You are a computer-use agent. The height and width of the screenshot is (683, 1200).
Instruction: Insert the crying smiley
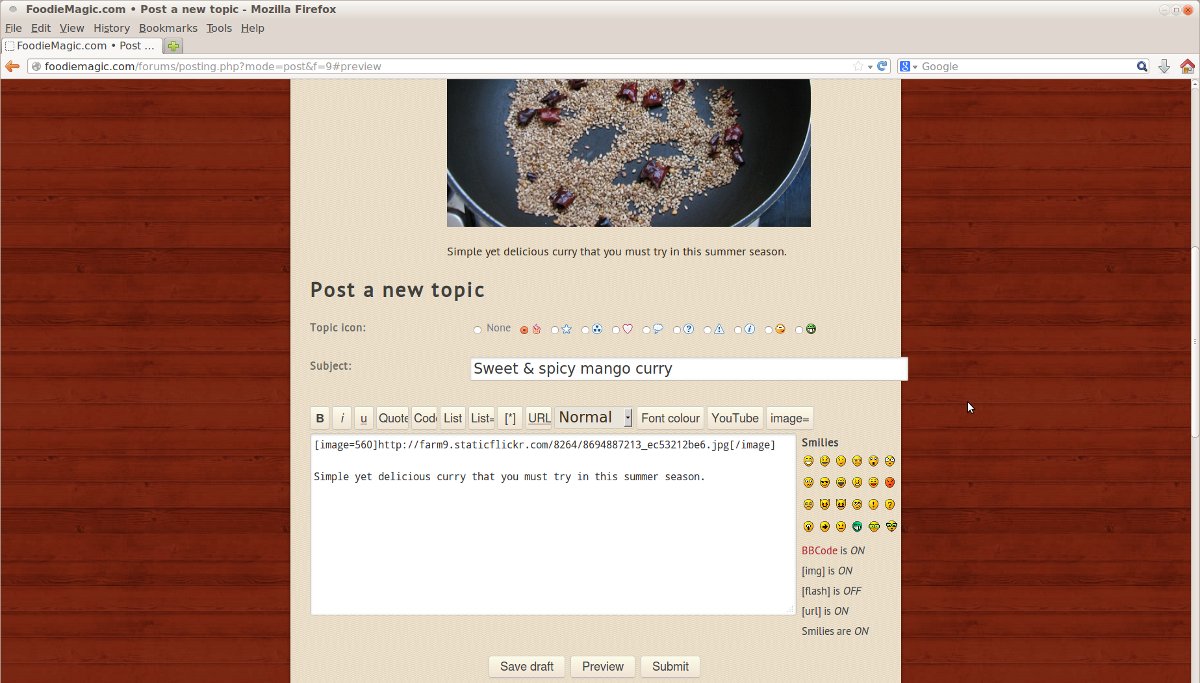[808, 504]
